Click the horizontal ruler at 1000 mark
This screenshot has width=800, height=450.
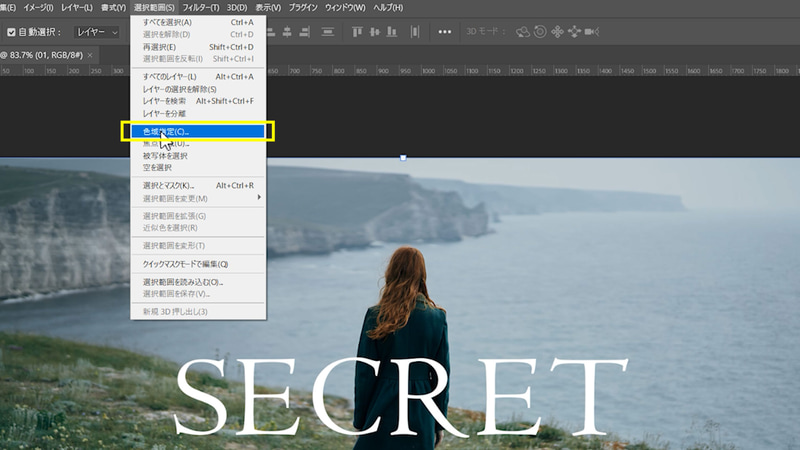pyautogui.click(x=428, y=71)
